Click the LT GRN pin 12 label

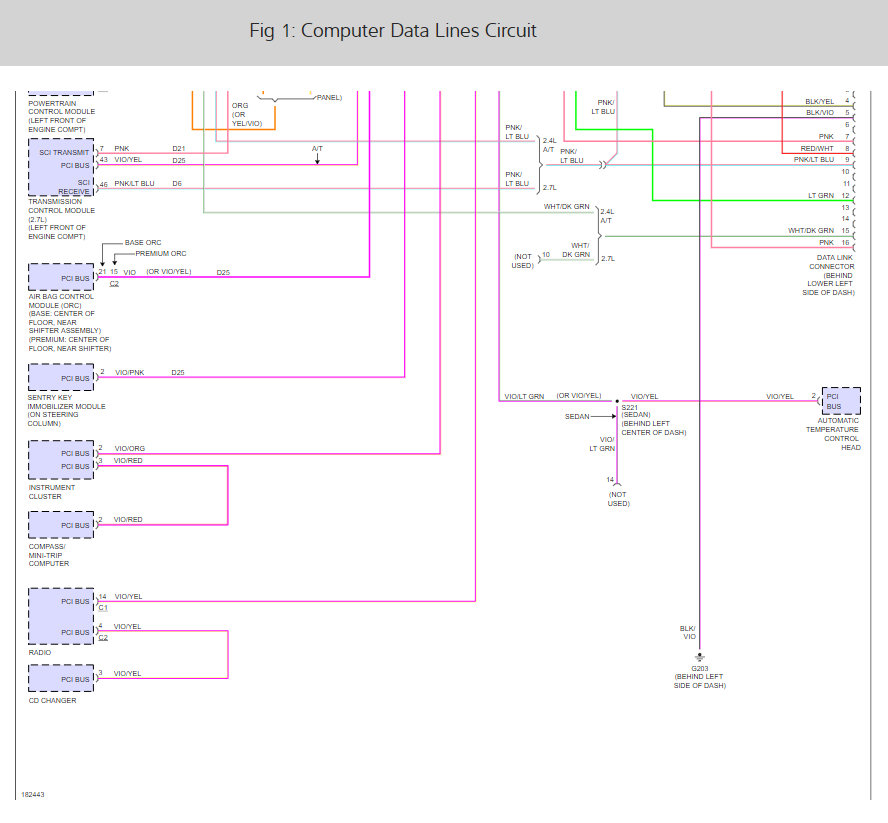coord(829,195)
